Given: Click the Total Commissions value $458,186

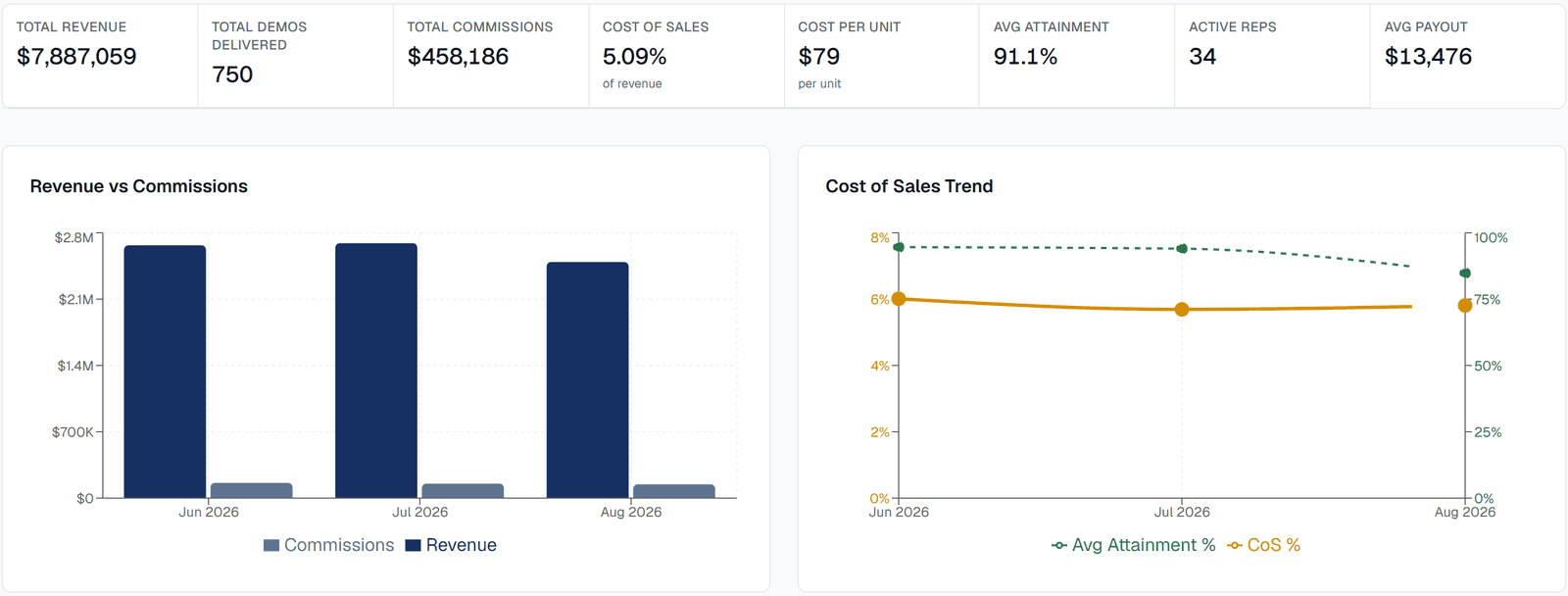Looking at the screenshot, I should tap(458, 57).
